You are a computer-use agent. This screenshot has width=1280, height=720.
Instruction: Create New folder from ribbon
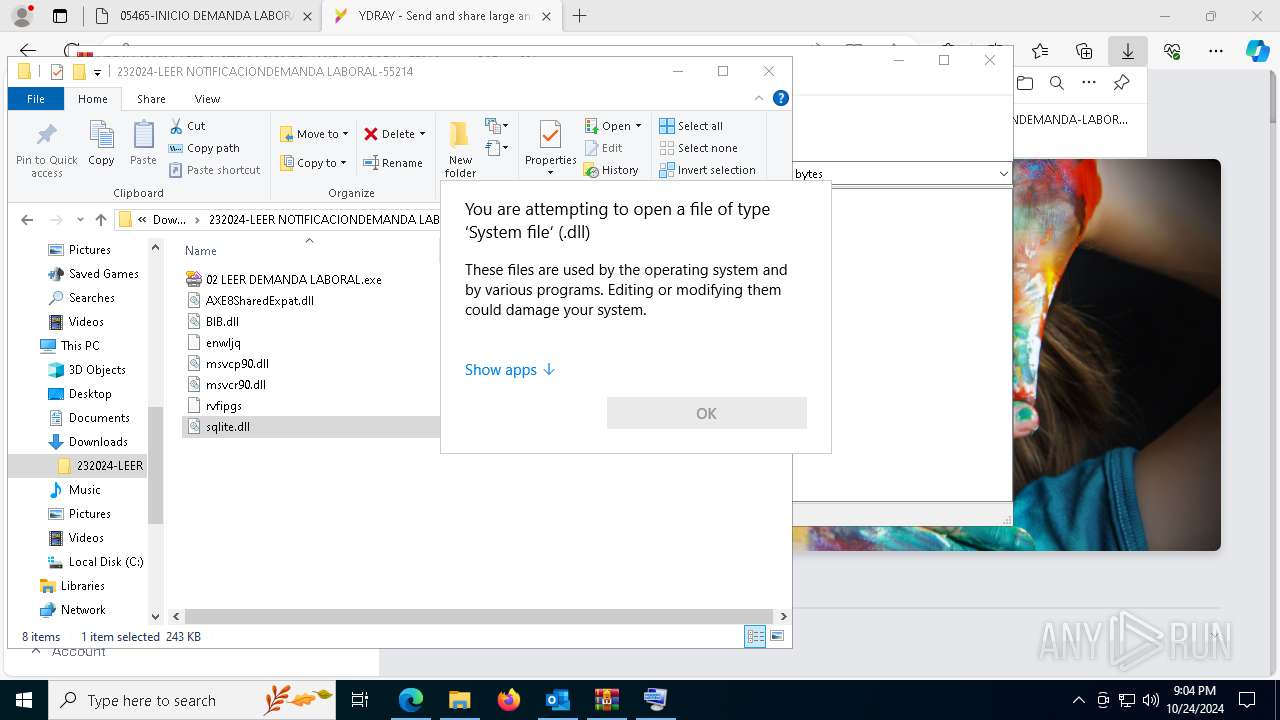tap(460, 150)
